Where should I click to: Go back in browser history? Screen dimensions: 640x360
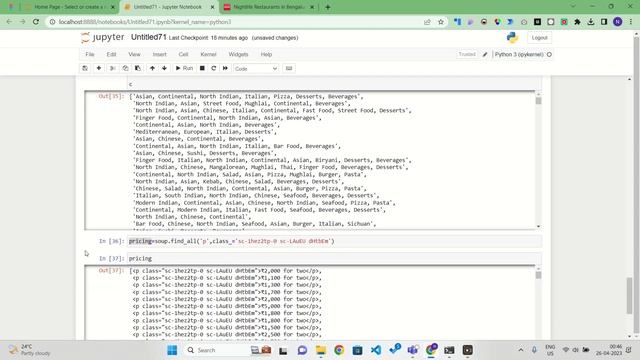[9, 22]
